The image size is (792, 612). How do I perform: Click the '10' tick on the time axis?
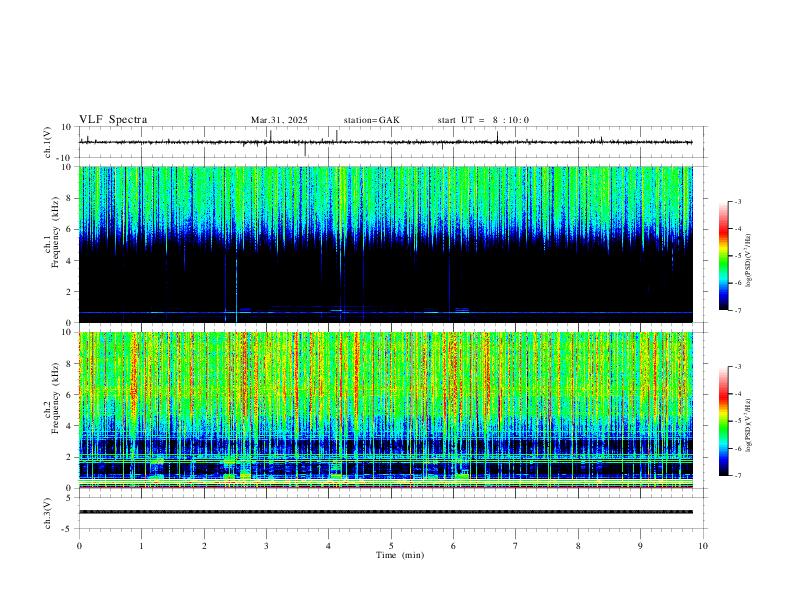[703, 546]
